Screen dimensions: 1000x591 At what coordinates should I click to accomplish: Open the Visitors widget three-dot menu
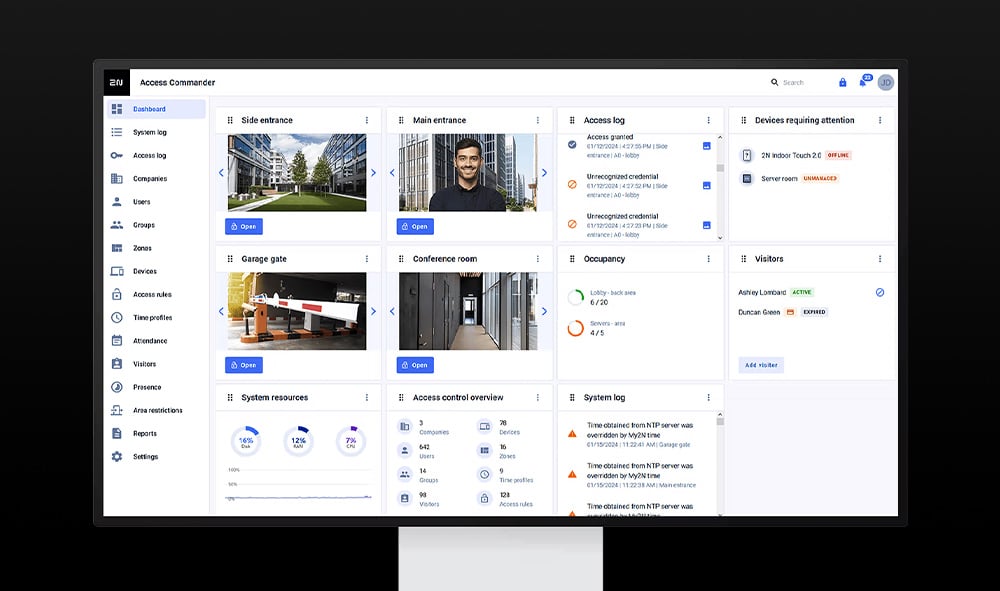click(880, 258)
